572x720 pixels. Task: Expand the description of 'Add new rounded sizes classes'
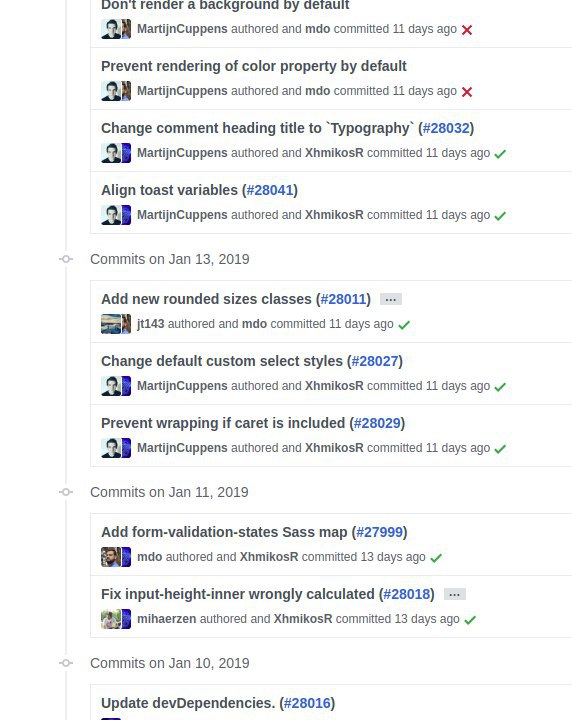click(391, 299)
